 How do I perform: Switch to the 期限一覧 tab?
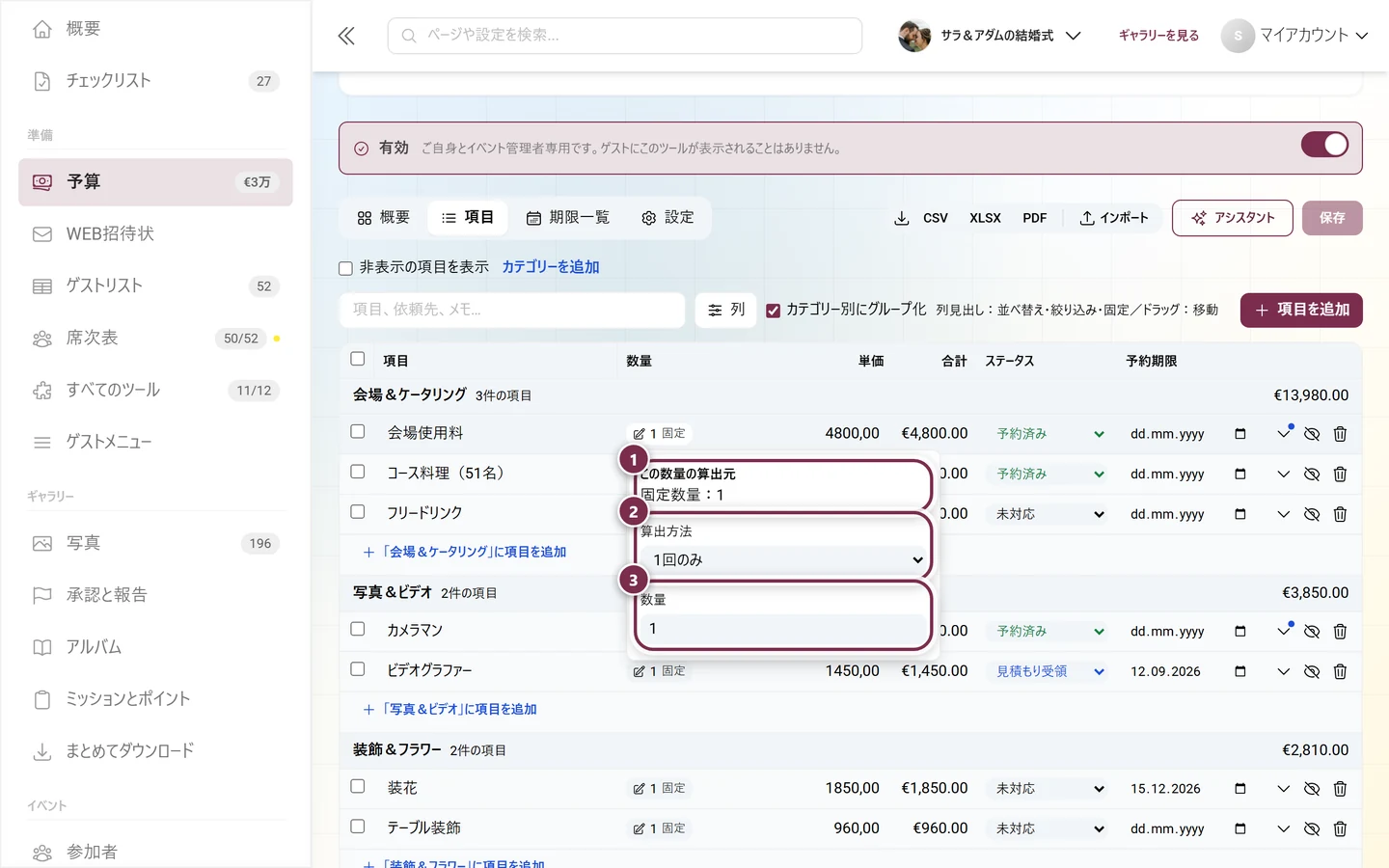(x=567, y=218)
